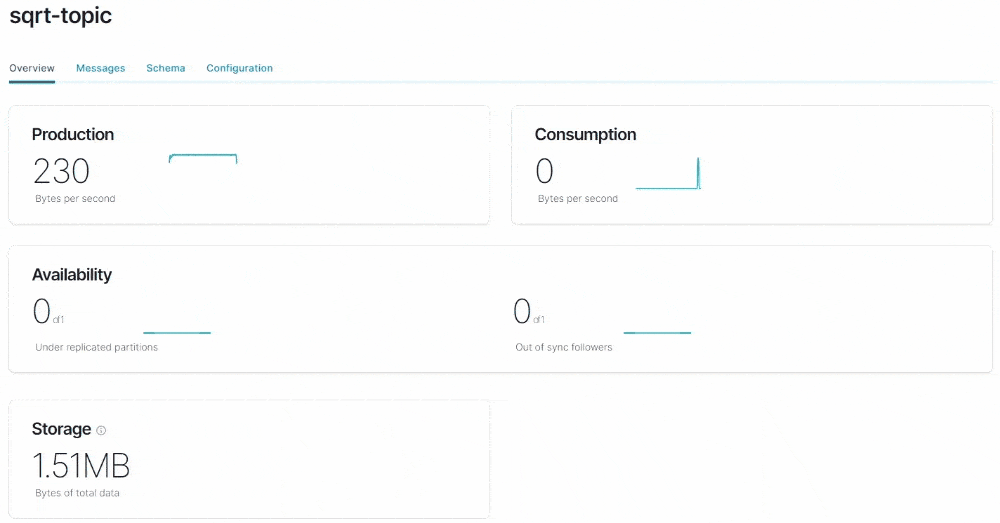
Task: Click the out of sync followers sparkline
Action: pyautogui.click(x=657, y=332)
